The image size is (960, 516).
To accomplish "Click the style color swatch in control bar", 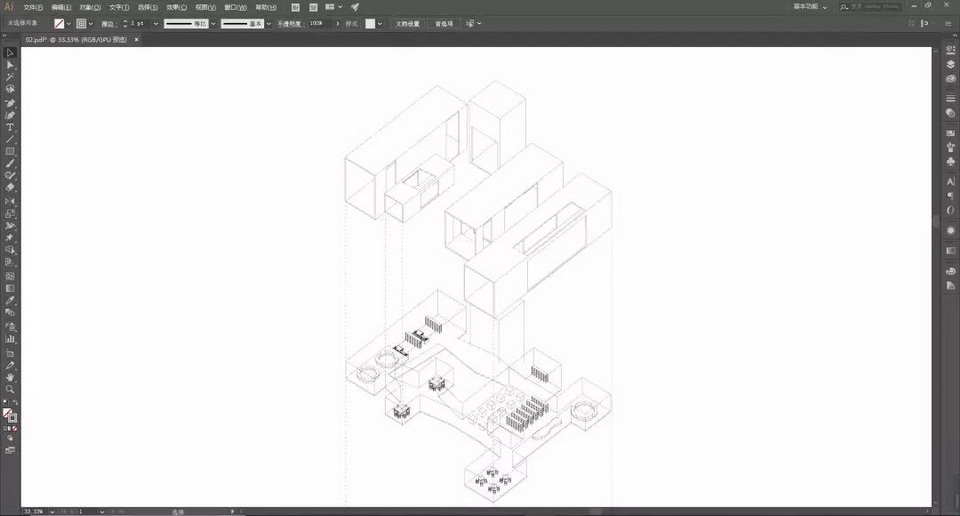I will tap(372, 23).
